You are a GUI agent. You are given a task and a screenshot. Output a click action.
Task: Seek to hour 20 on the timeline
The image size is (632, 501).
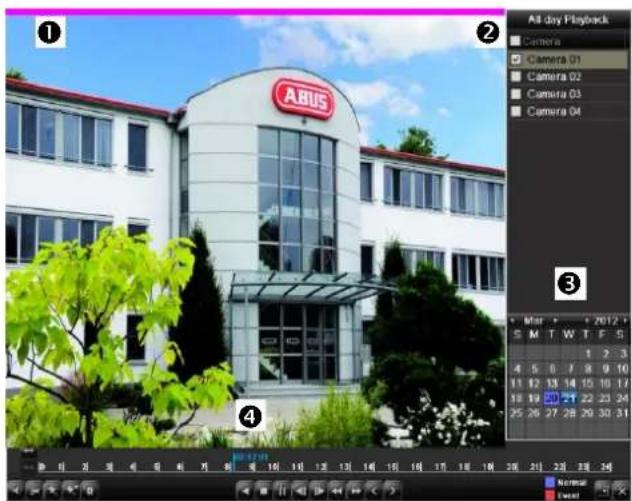pyautogui.click(x=512, y=467)
